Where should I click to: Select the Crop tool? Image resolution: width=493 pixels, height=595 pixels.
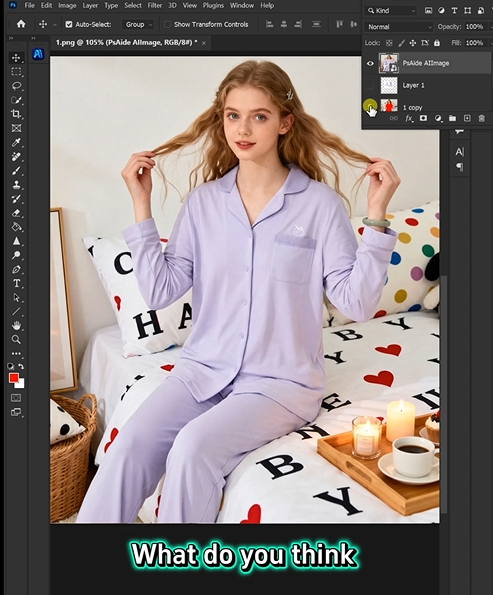(x=16, y=114)
